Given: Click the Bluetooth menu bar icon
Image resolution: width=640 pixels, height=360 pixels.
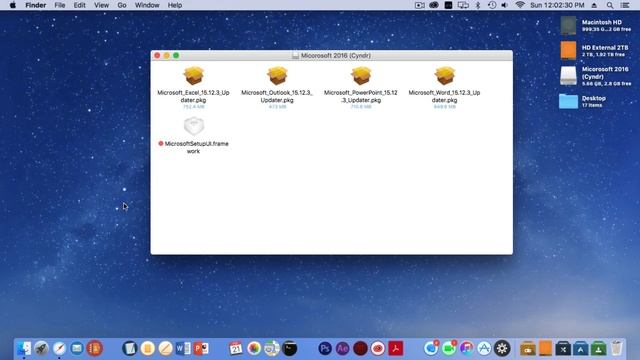Looking at the screenshot, I should pos(478,5).
